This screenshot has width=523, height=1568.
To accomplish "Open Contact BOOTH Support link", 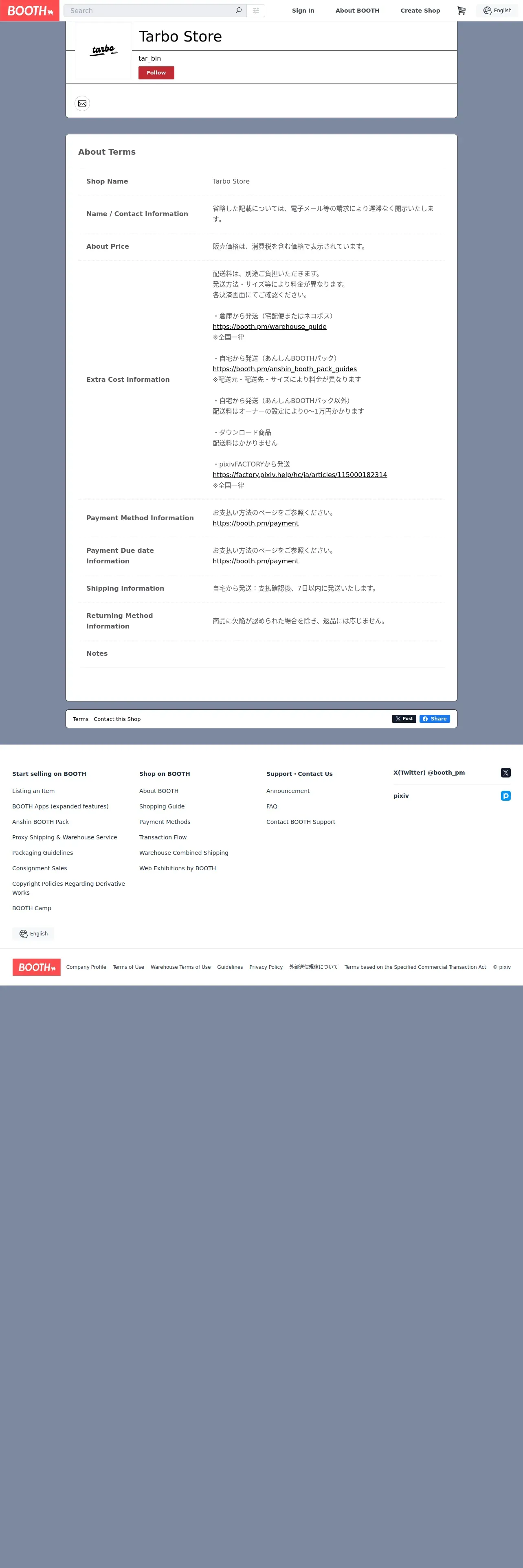I will [x=301, y=822].
